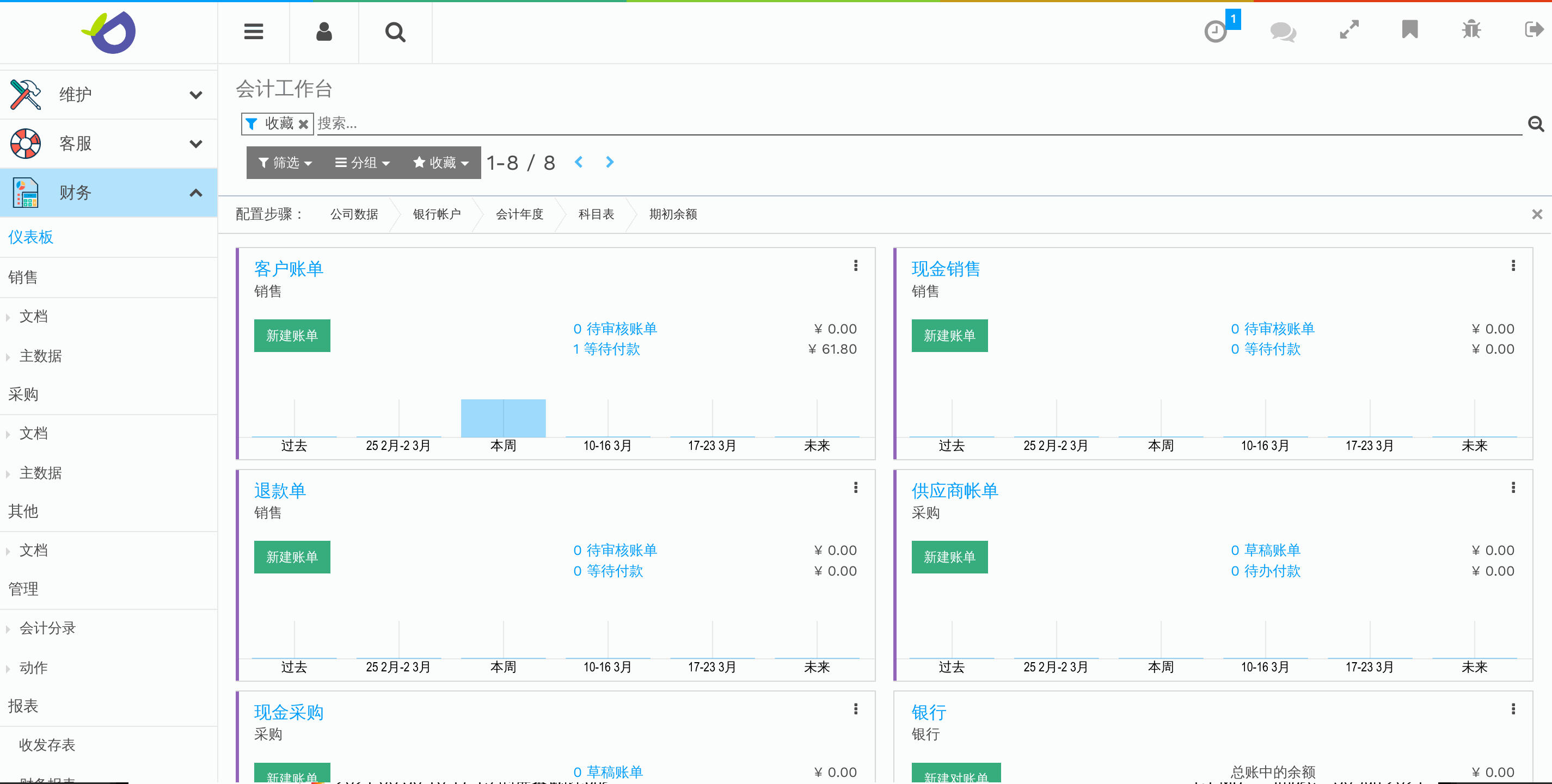
Task: Open the chat conversations icon
Action: point(1283,32)
